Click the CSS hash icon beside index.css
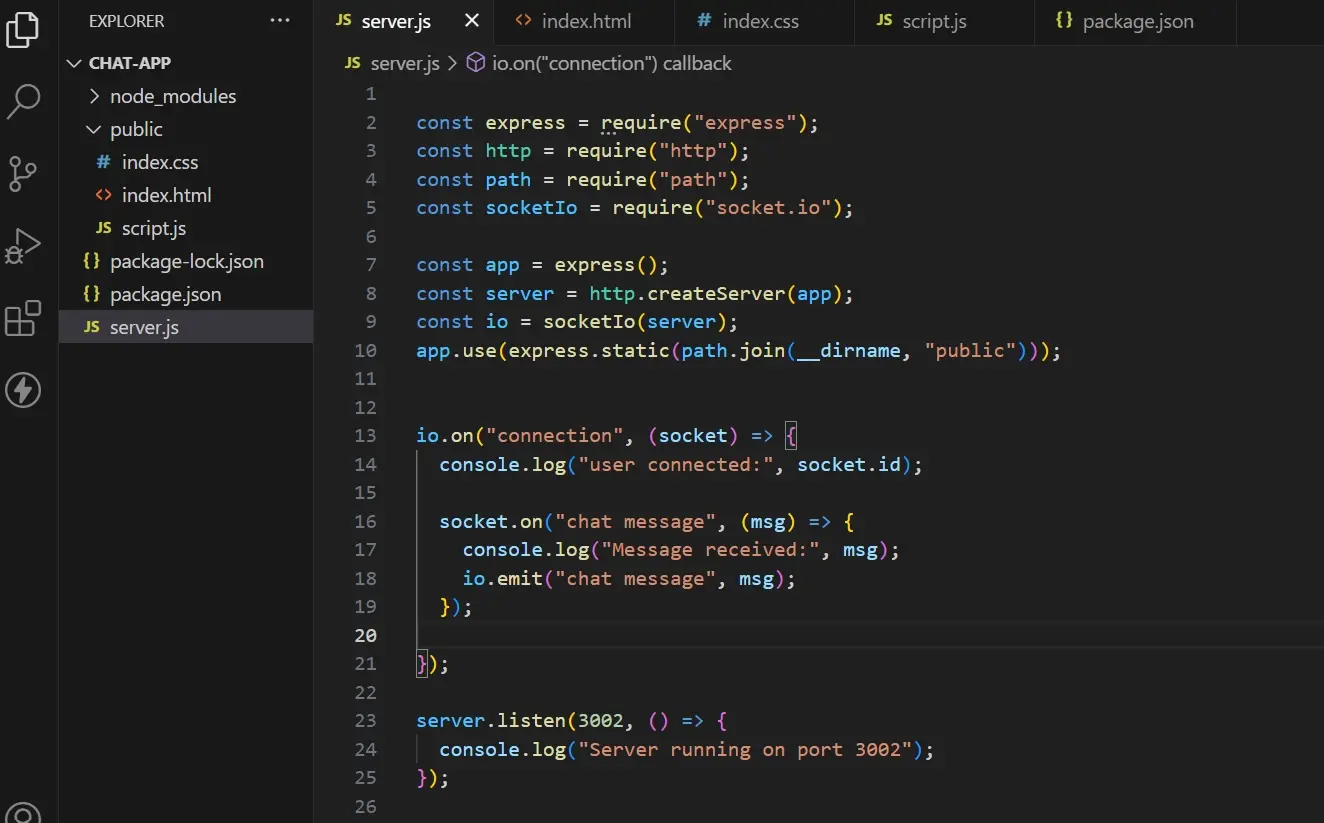This screenshot has width=1324, height=823. click(103, 162)
